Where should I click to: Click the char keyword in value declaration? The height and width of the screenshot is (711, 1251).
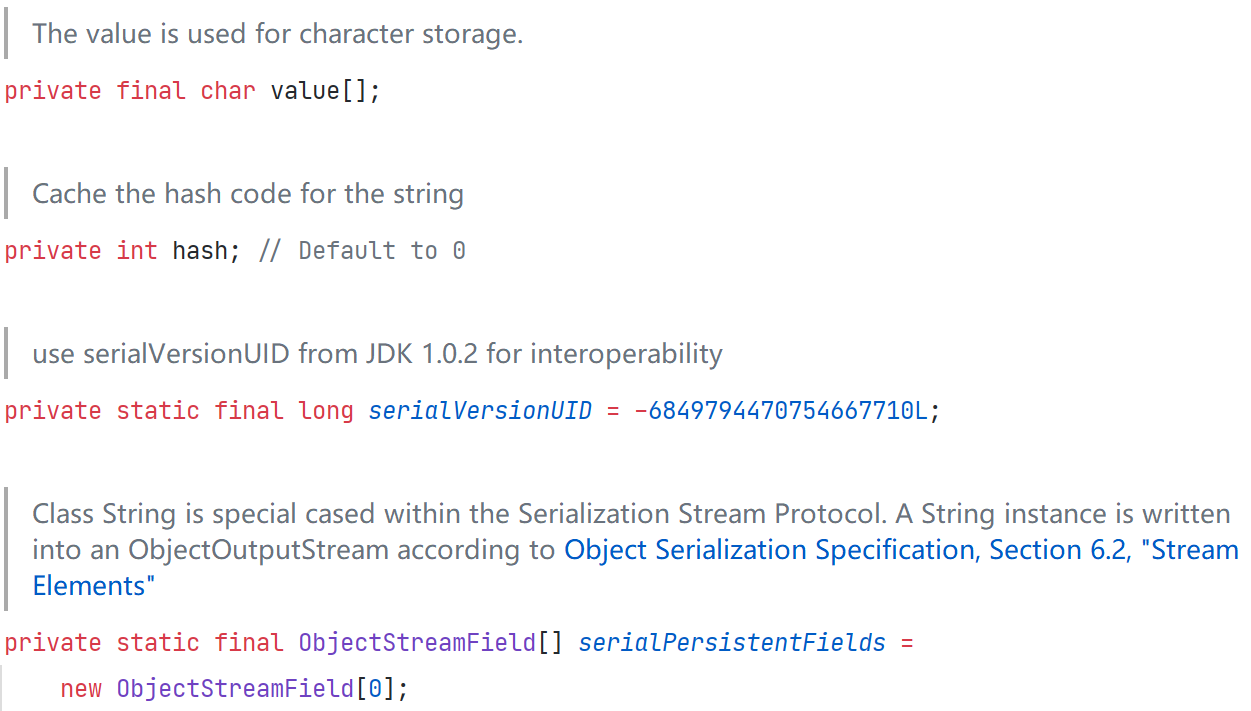pos(228,91)
